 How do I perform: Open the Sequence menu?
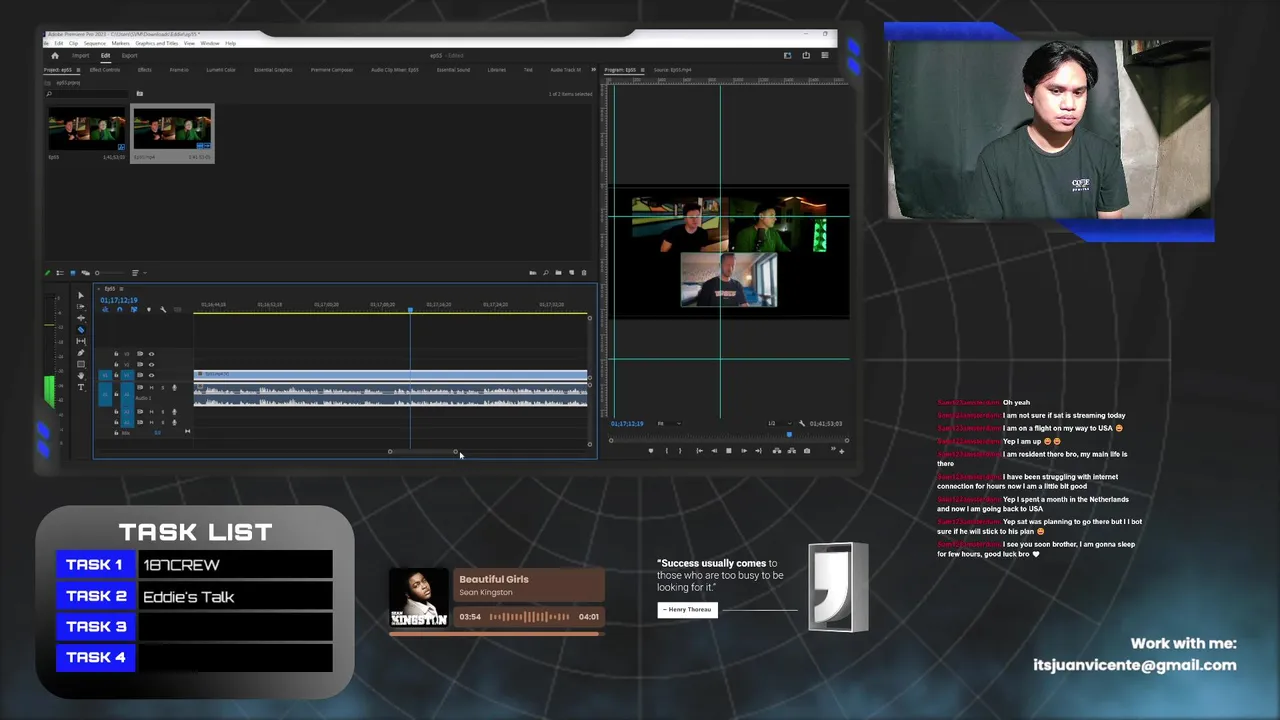point(95,43)
